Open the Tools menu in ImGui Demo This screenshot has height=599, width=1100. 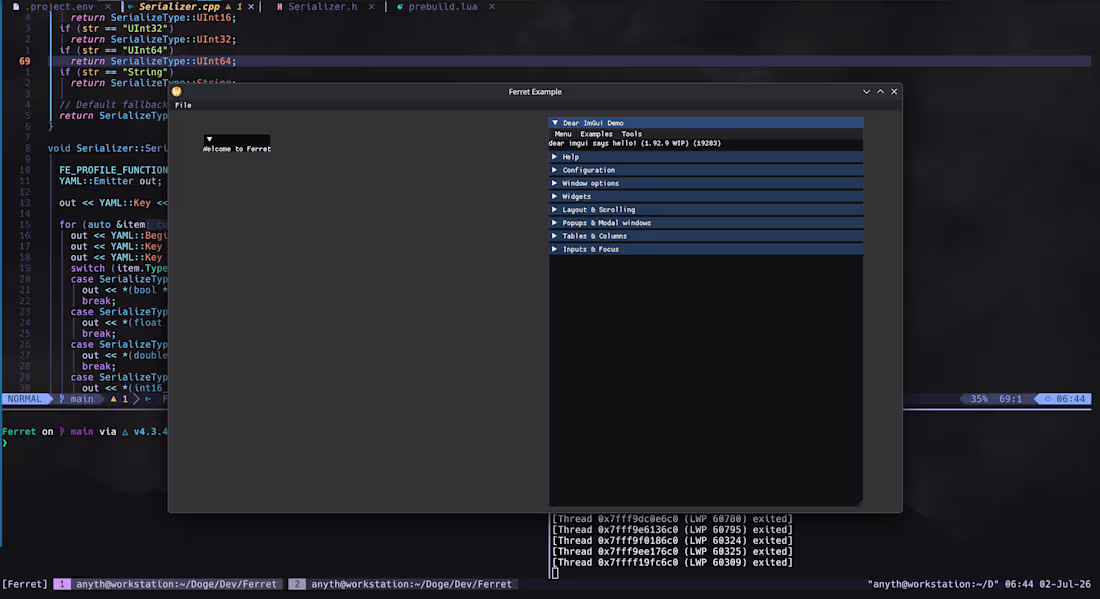pyautogui.click(x=631, y=134)
